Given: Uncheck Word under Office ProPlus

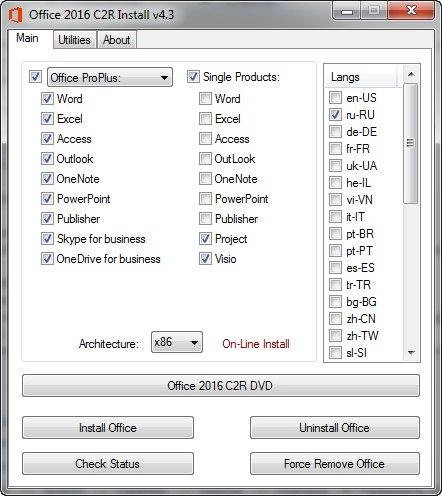Looking at the screenshot, I should (x=47, y=98).
